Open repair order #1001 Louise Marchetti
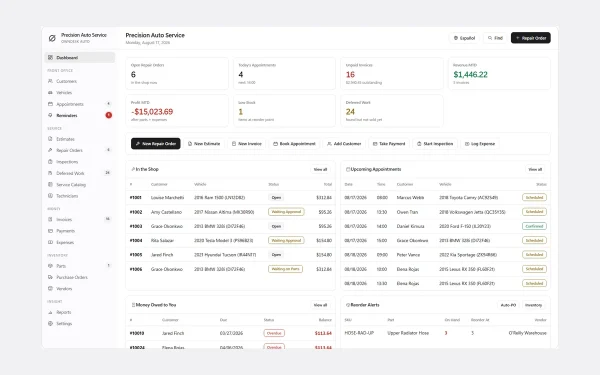600x375 pixels. (x=230, y=197)
